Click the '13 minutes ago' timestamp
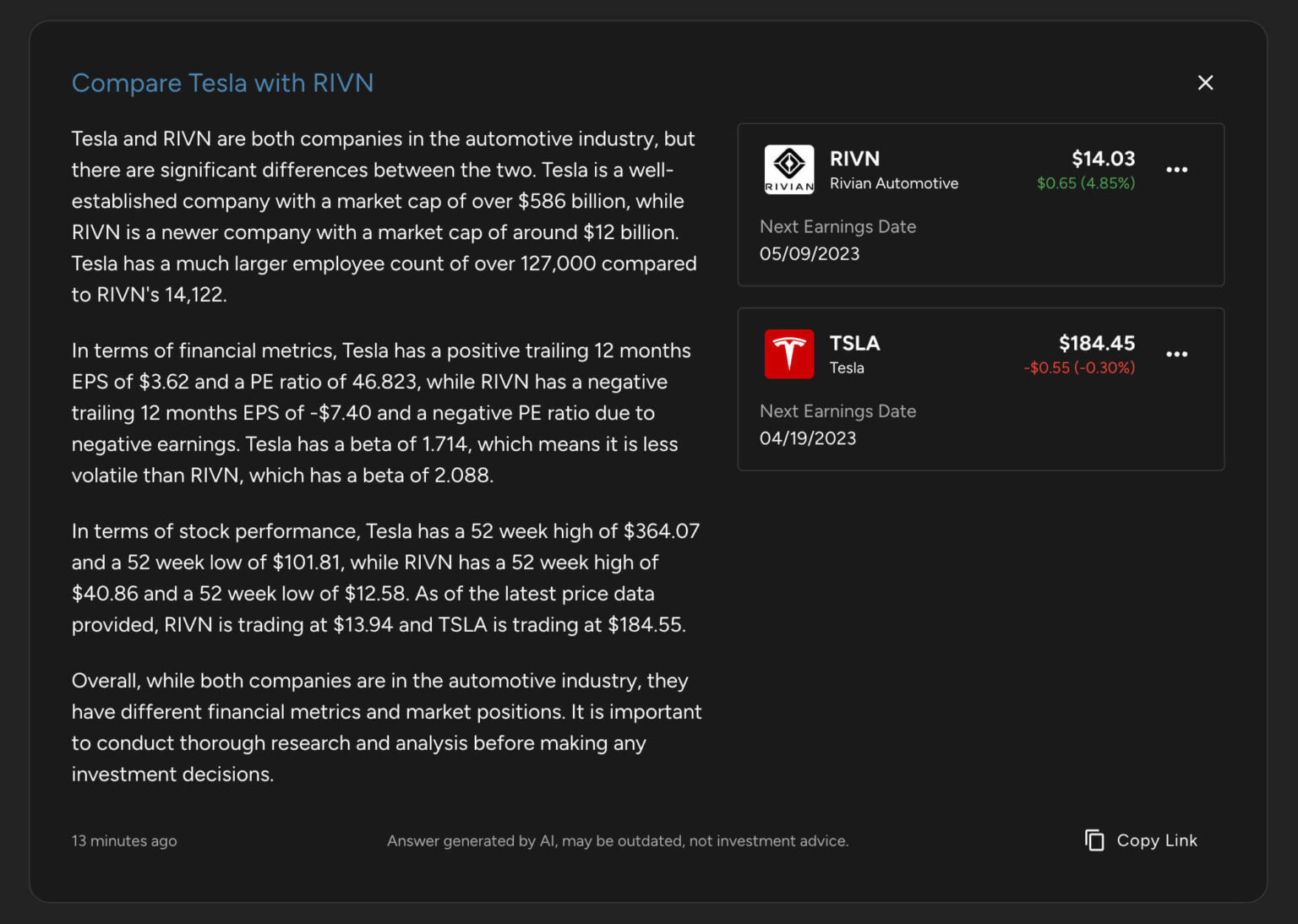 pos(124,840)
